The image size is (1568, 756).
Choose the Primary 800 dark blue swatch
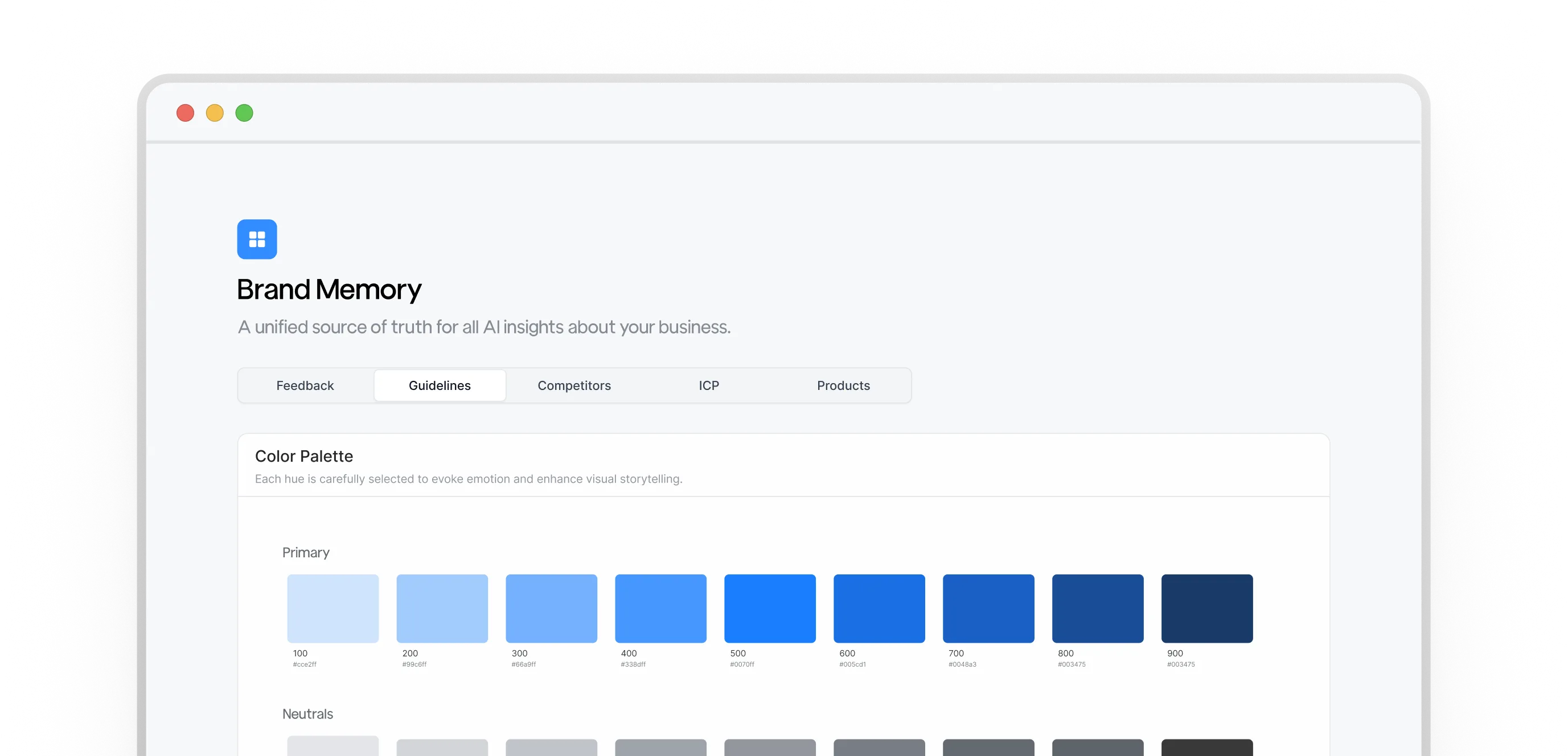point(1098,608)
